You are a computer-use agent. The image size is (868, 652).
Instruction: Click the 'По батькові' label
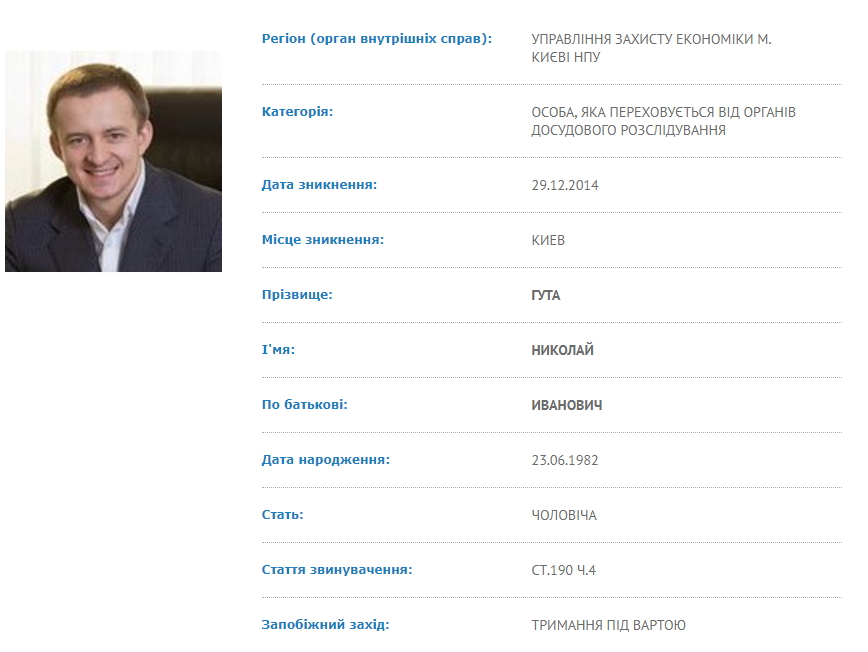(304, 405)
